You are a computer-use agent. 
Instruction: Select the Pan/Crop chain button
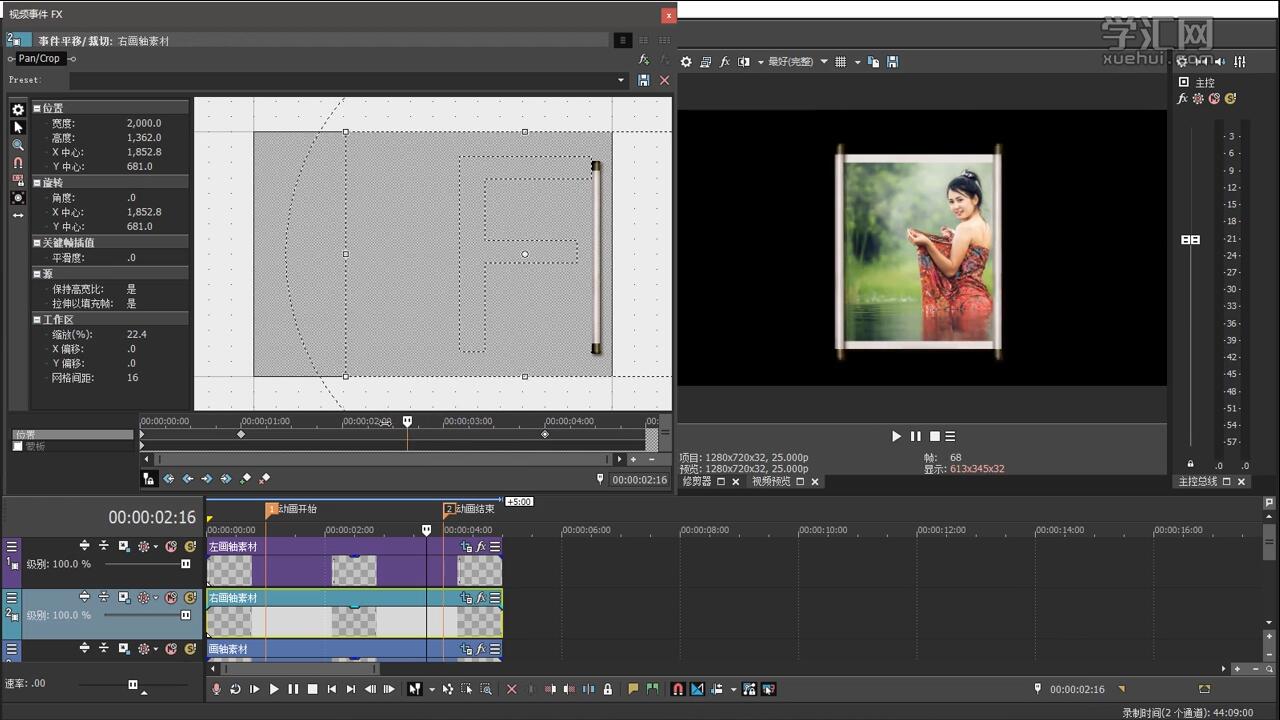pos(39,58)
